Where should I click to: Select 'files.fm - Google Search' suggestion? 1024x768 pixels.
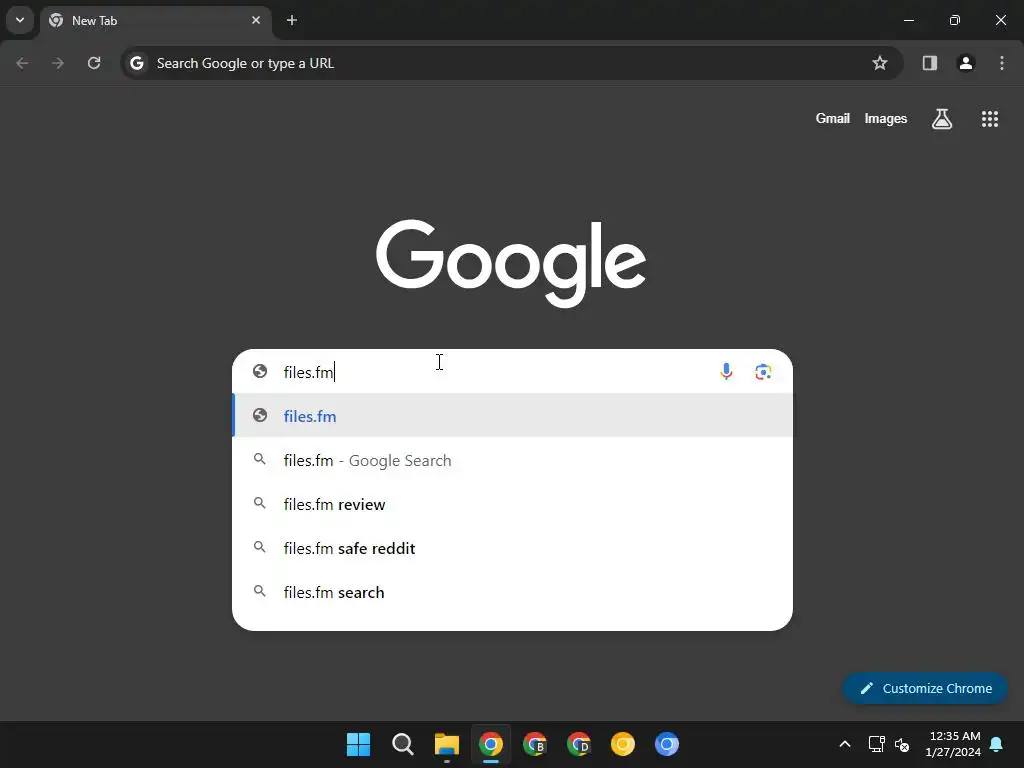[x=513, y=460]
